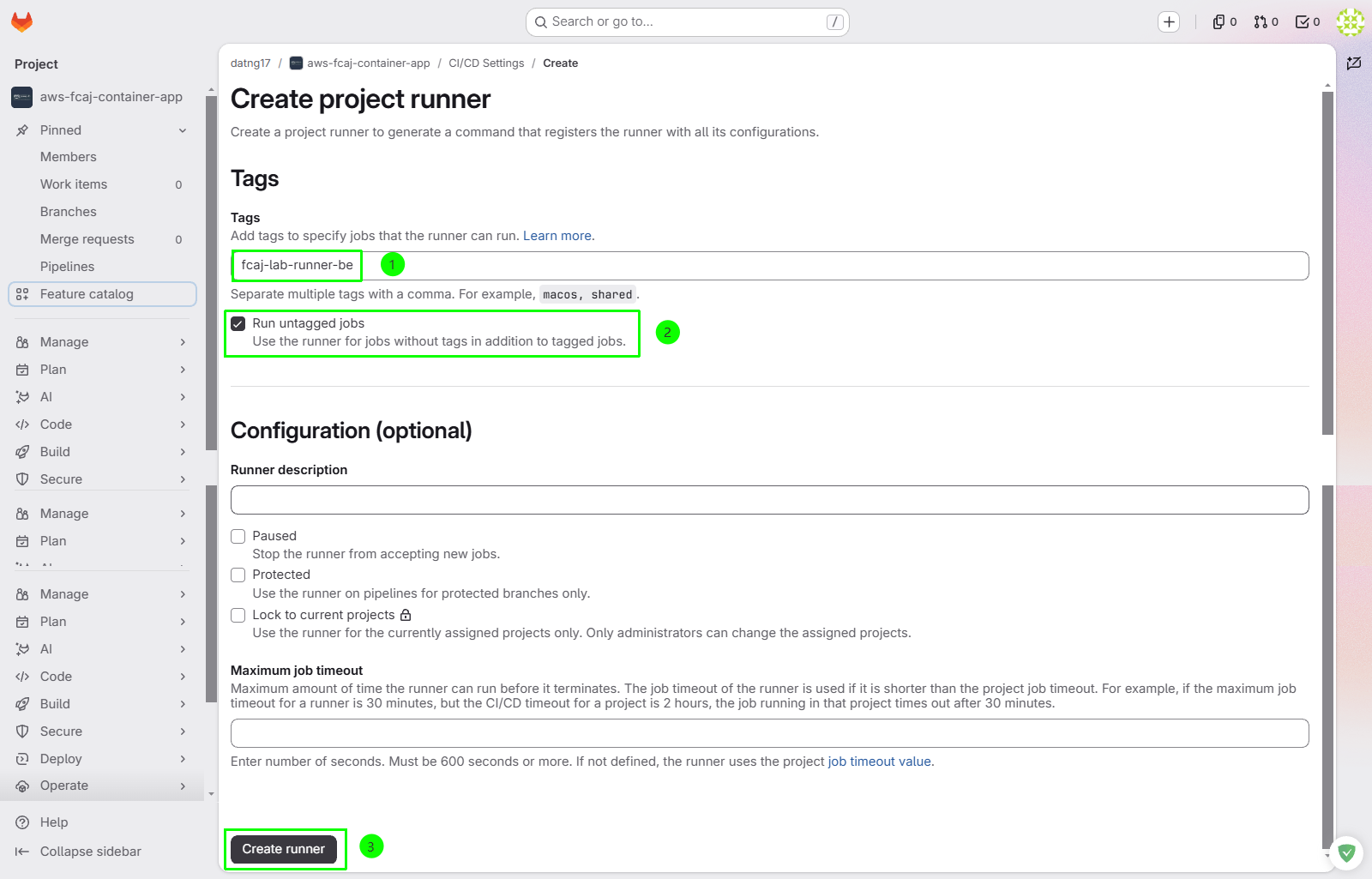The width and height of the screenshot is (1372, 879).
Task: Click aws-fcaj-container-app project avatar in sidebar
Action: coord(21,97)
